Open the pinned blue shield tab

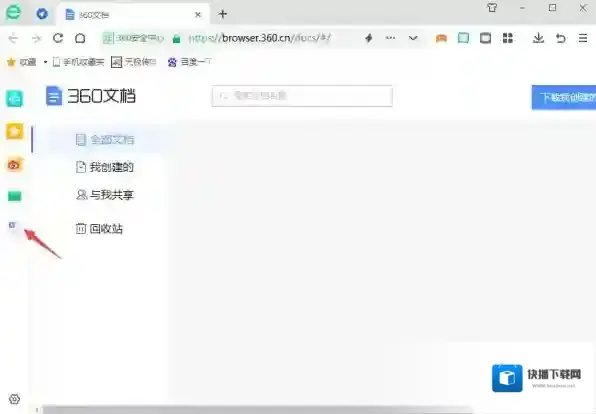42,14
